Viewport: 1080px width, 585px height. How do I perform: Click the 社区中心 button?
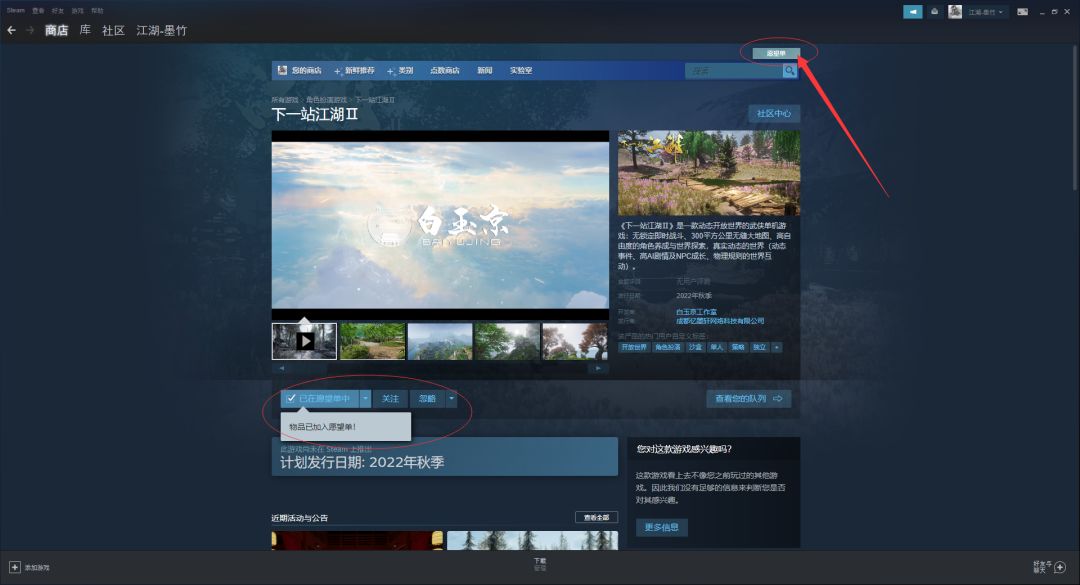coord(774,113)
